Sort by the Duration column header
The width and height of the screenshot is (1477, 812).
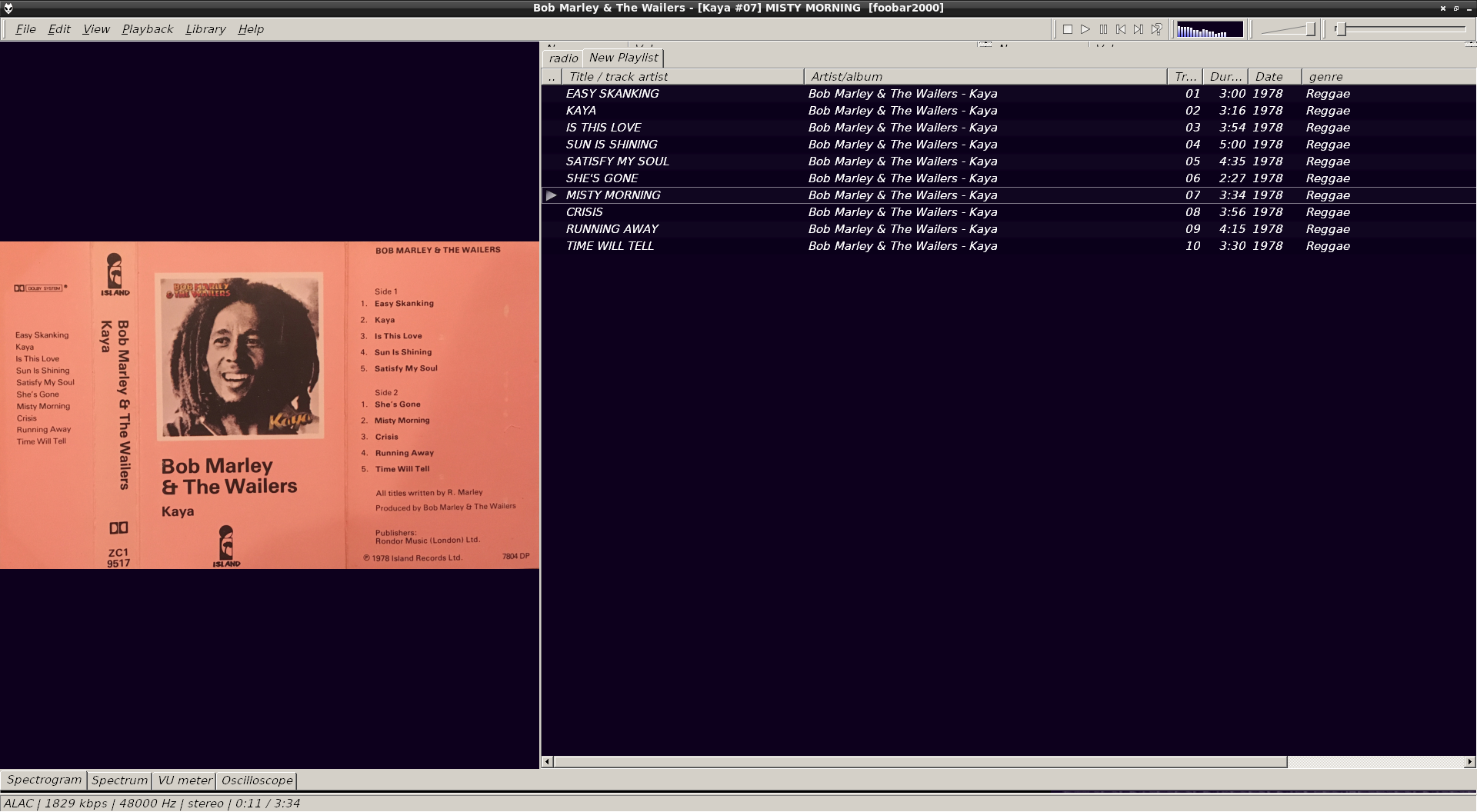click(x=1225, y=77)
